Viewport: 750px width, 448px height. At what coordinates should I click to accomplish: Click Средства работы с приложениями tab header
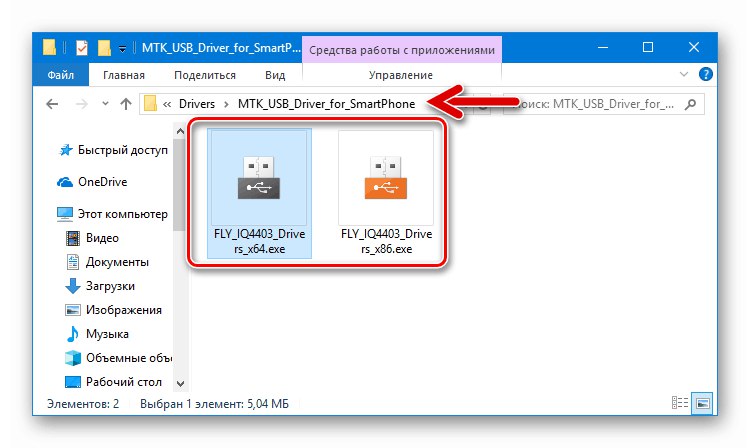402,50
